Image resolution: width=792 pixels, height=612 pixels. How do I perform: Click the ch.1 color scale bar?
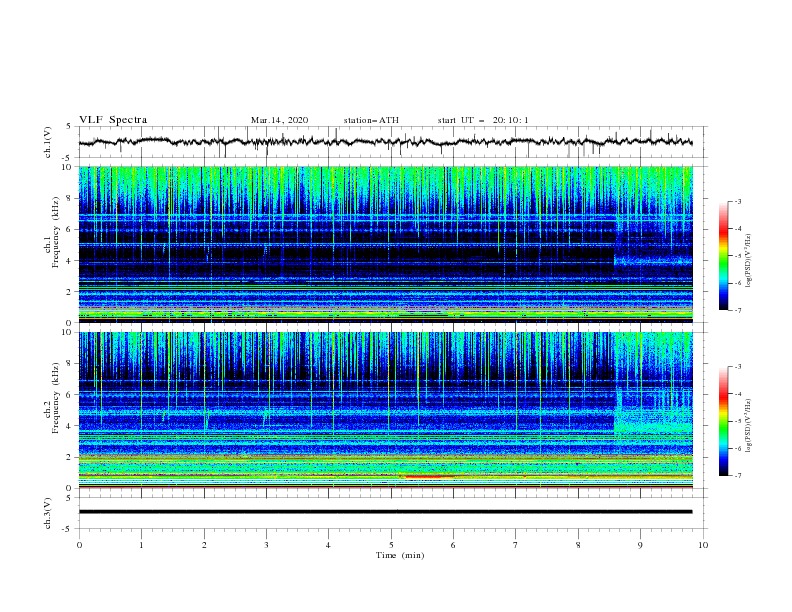pos(724,256)
